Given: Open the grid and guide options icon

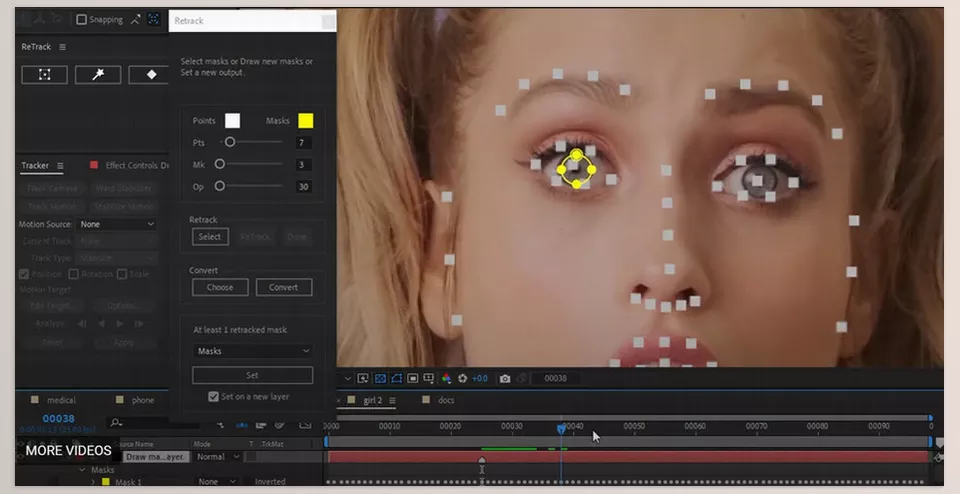Looking at the screenshot, I should coord(429,378).
